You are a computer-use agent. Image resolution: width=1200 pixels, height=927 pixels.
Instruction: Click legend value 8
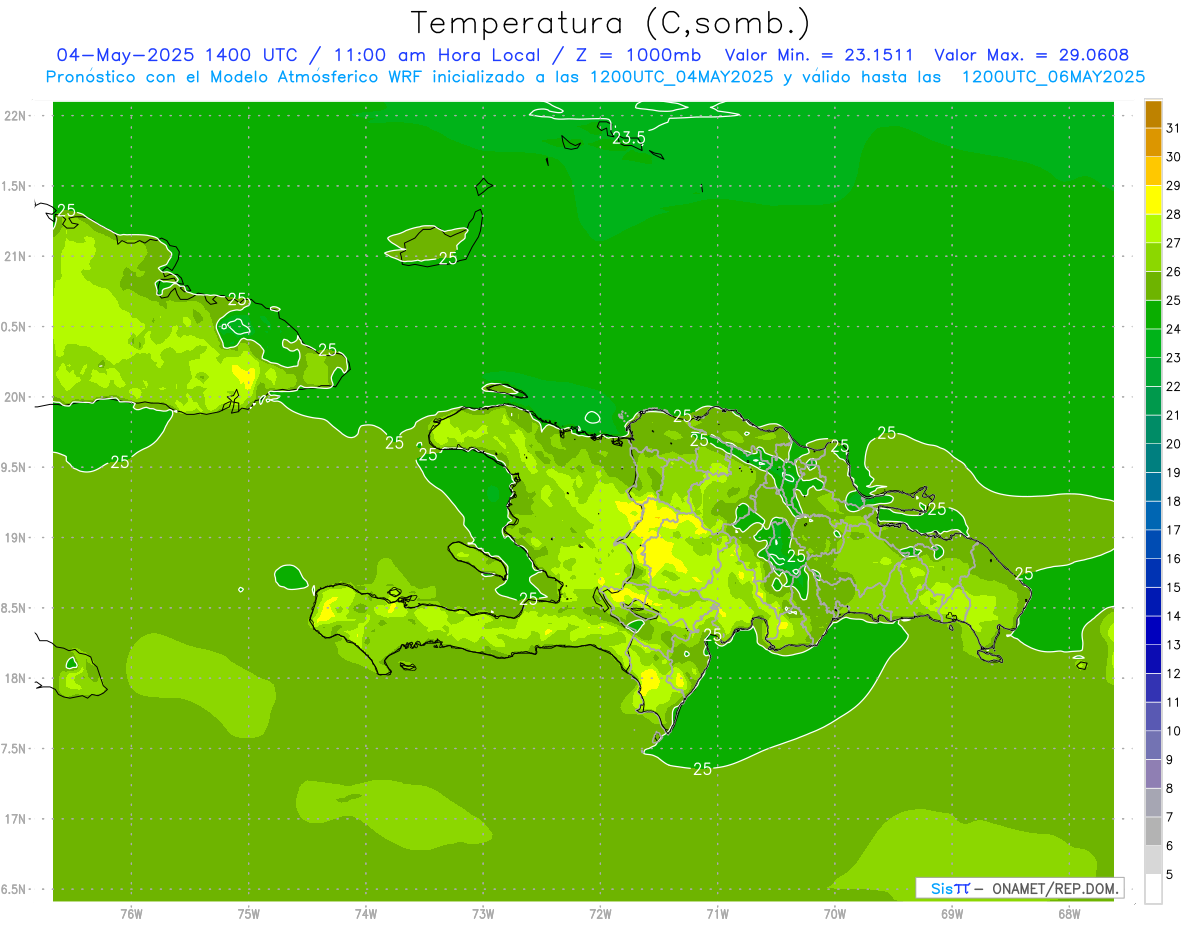coord(1170,788)
